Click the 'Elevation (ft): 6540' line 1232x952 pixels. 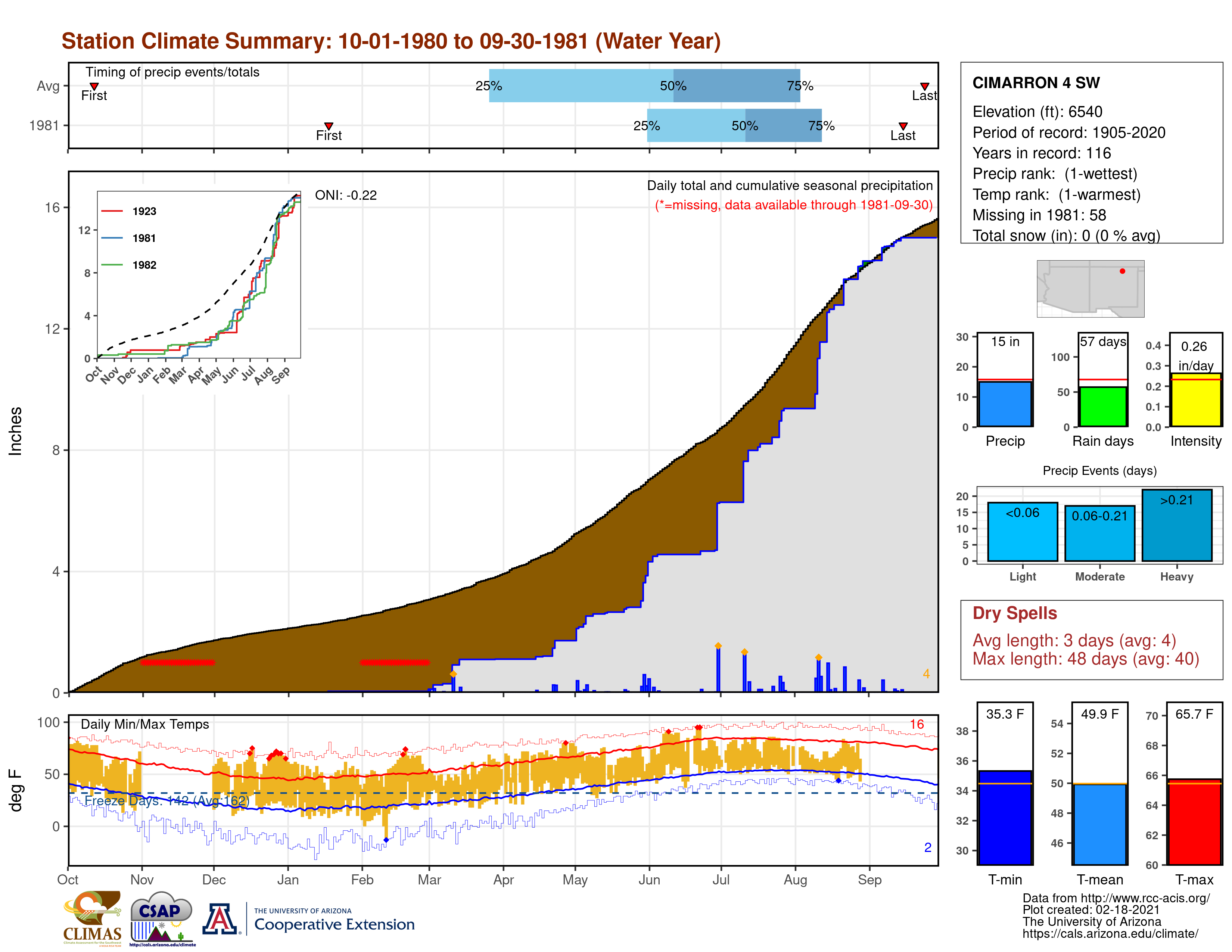pos(1037,112)
